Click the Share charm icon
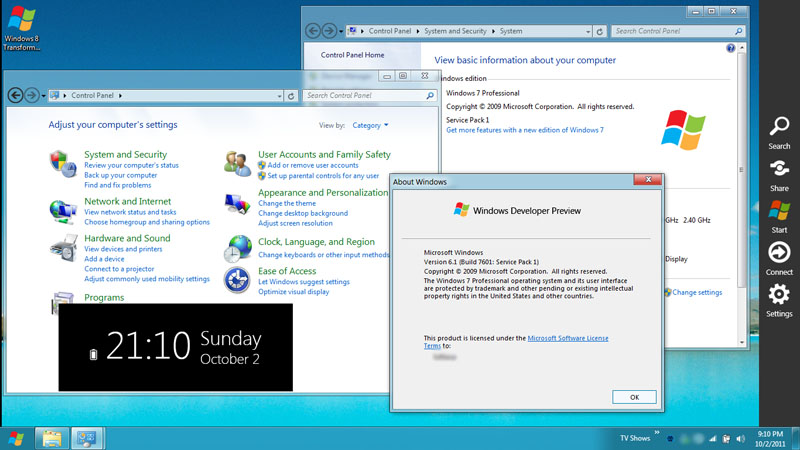 (779, 169)
